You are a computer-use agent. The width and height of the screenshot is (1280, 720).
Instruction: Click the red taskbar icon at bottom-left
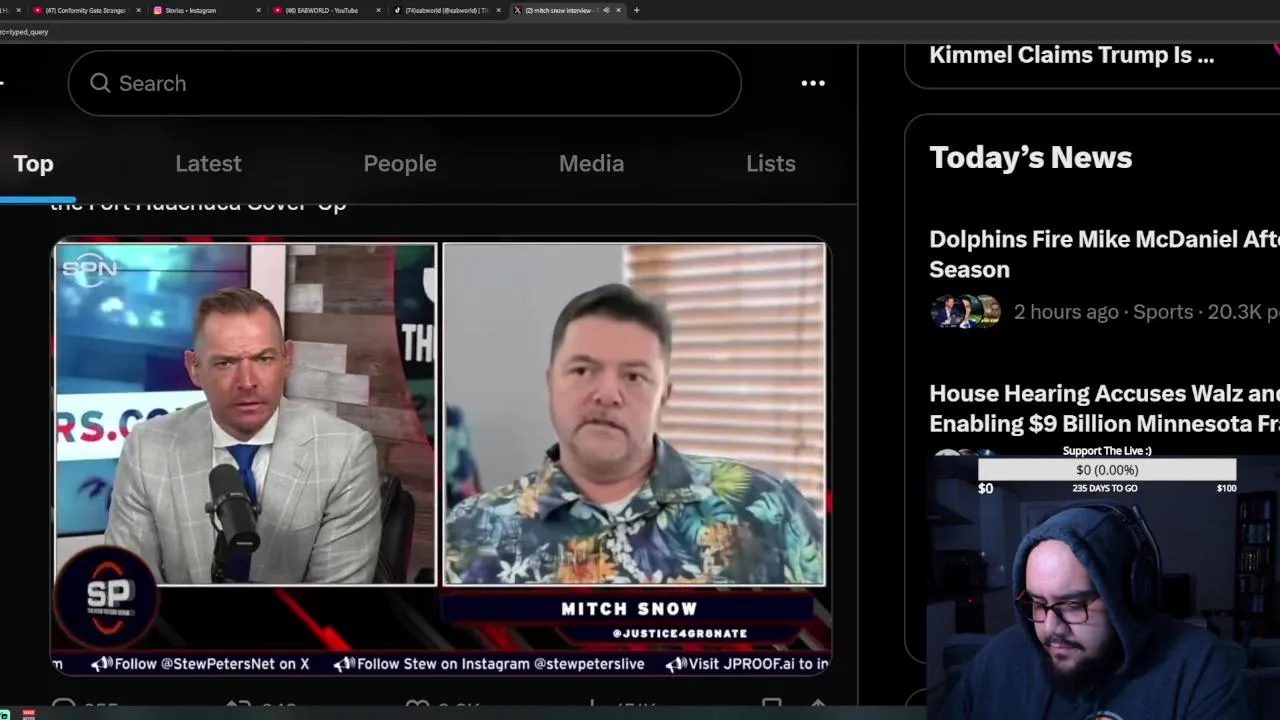[x=28, y=714]
